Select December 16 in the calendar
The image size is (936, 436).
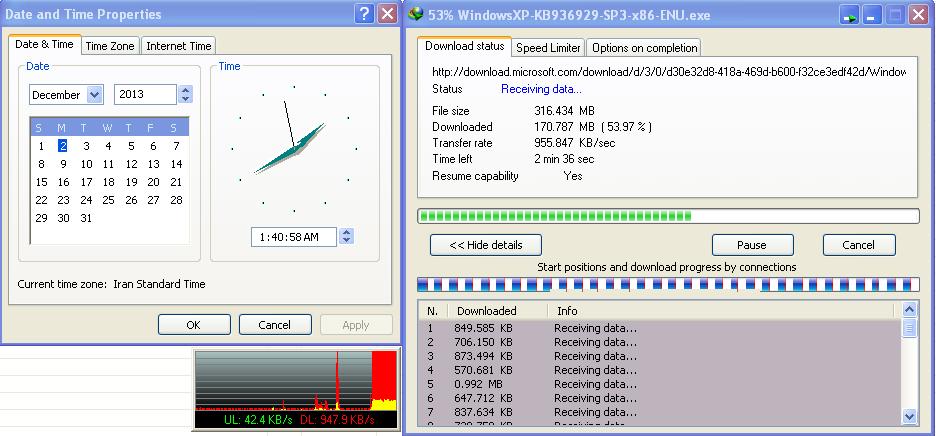[63, 182]
